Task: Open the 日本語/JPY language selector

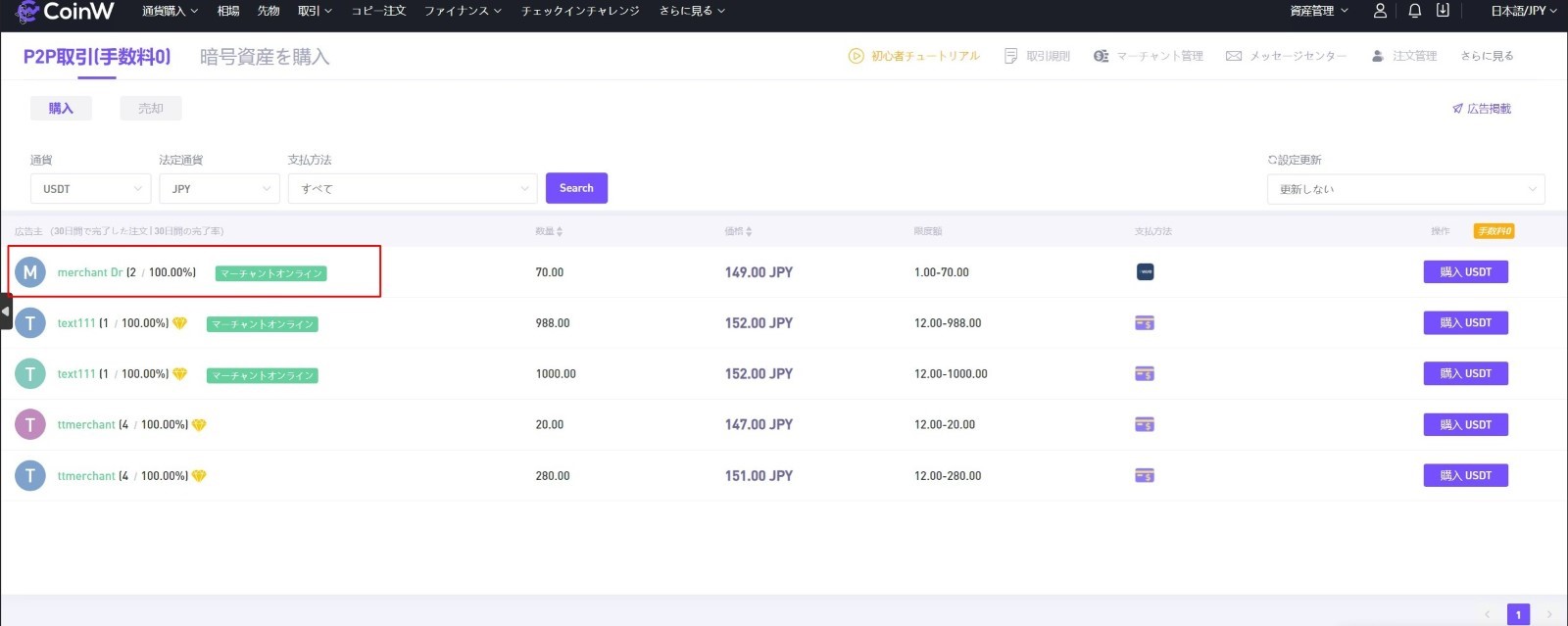Action: point(1524,11)
